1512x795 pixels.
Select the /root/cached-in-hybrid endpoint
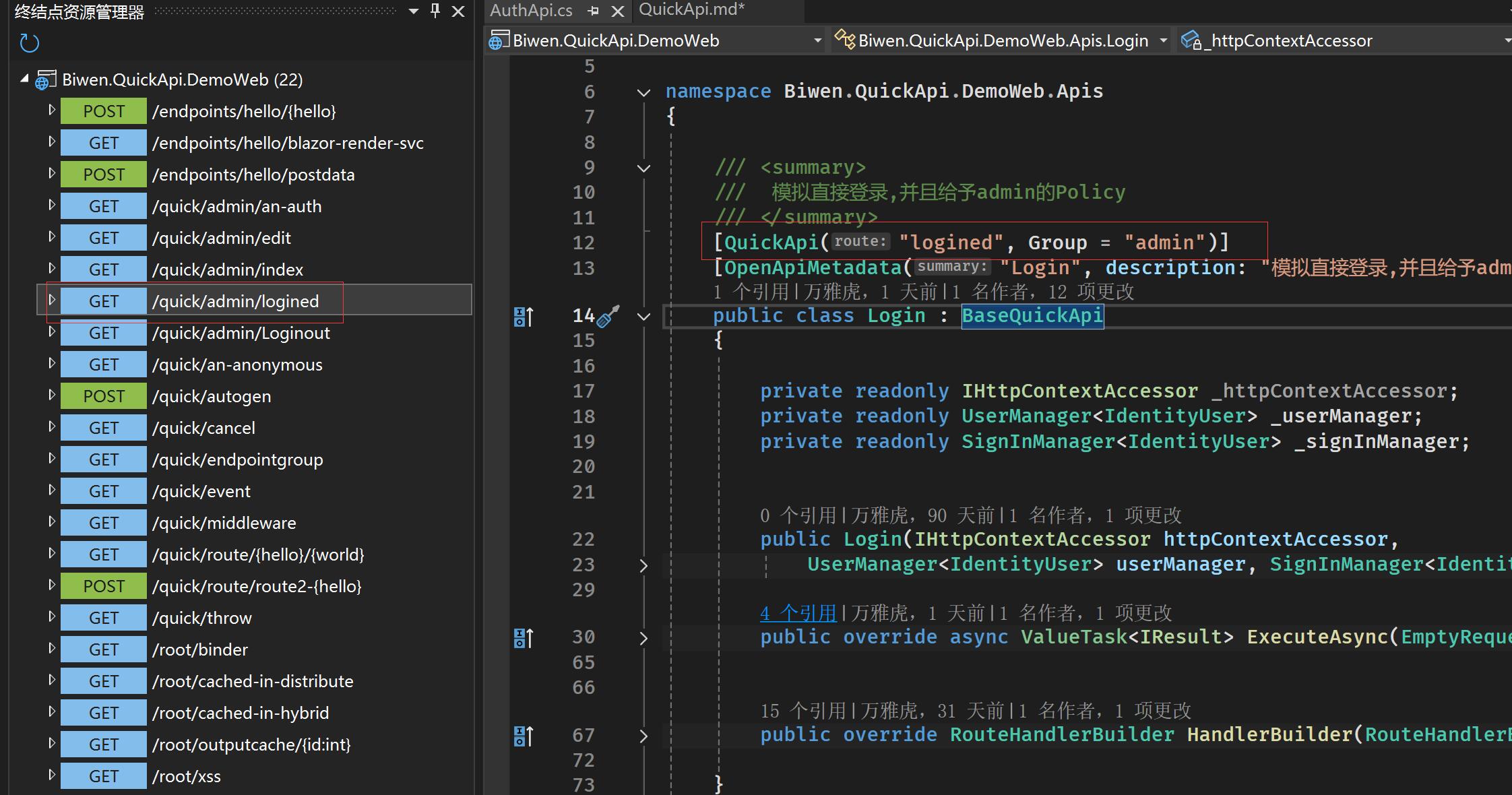241,713
